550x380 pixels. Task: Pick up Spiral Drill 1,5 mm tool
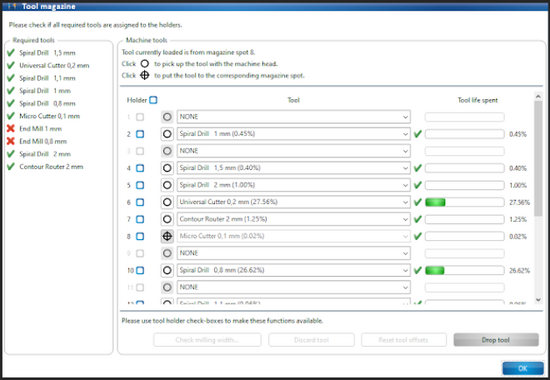[167, 168]
